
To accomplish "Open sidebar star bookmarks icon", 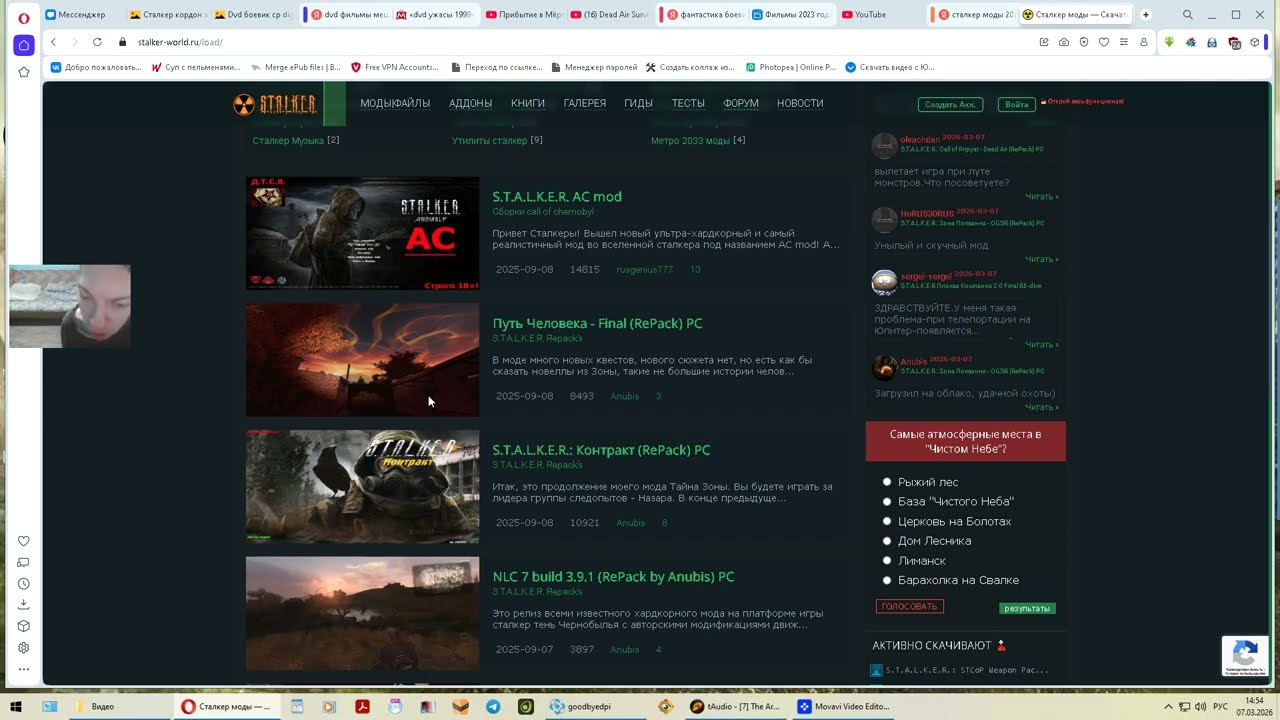I will click(24, 72).
